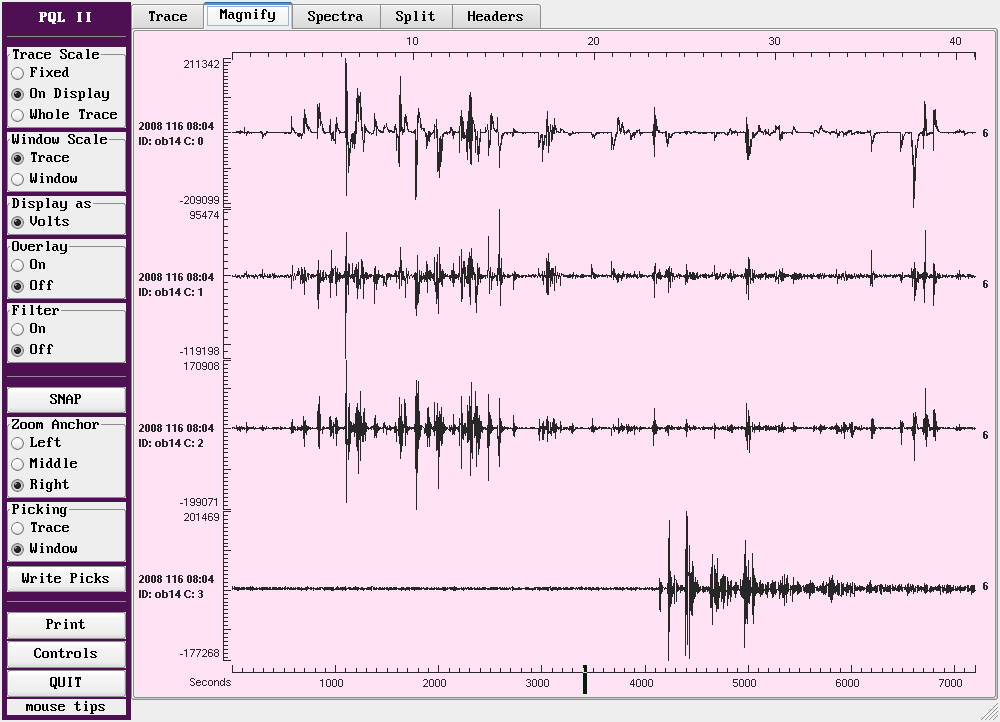This screenshot has width=1000, height=722.
Task: Open the Split tab
Action: coord(415,16)
